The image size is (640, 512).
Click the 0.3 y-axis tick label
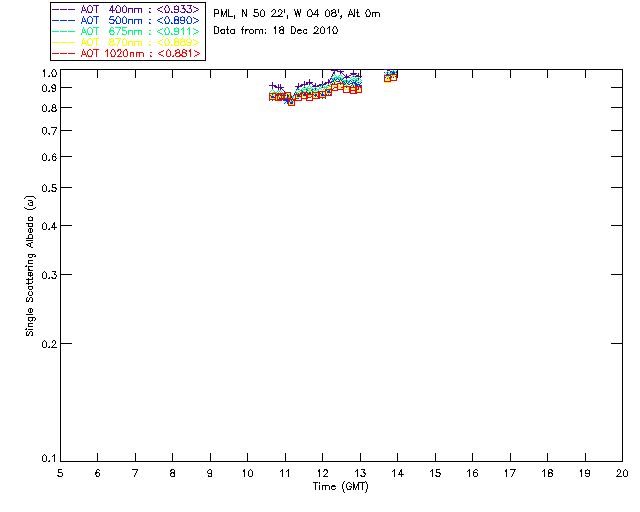[x=49, y=275]
